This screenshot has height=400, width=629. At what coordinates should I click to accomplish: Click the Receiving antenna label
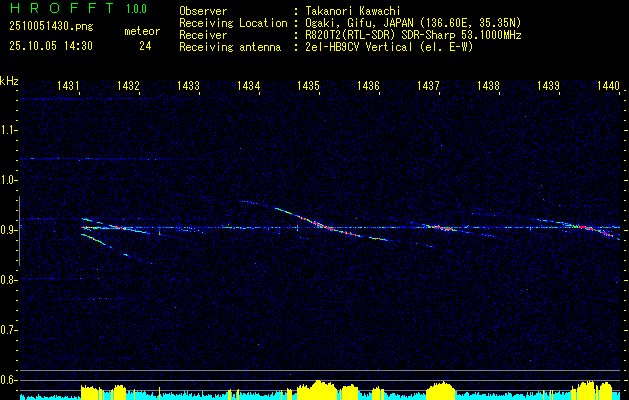(x=230, y=47)
